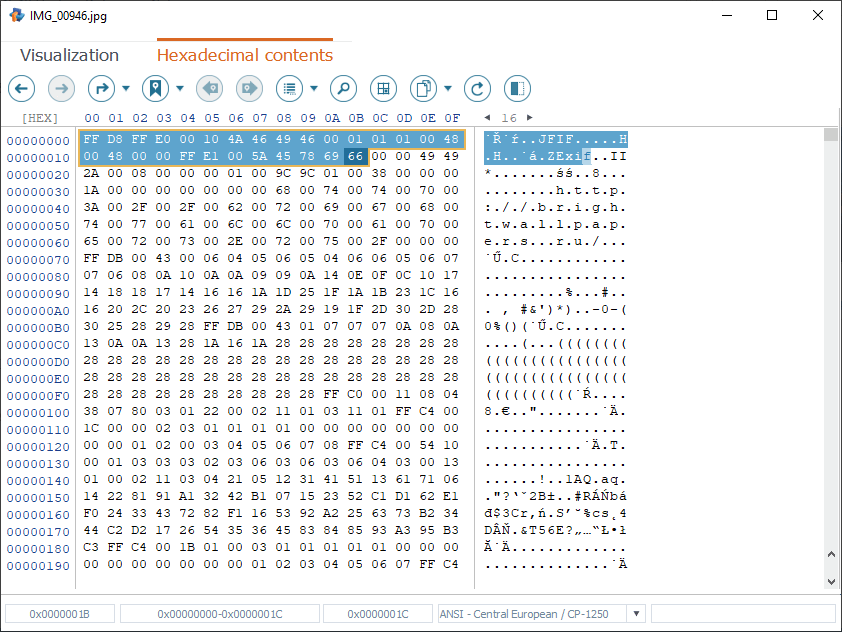Click the 0x0000001B position field
This screenshot has height=632, width=842.
click(59, 613)
